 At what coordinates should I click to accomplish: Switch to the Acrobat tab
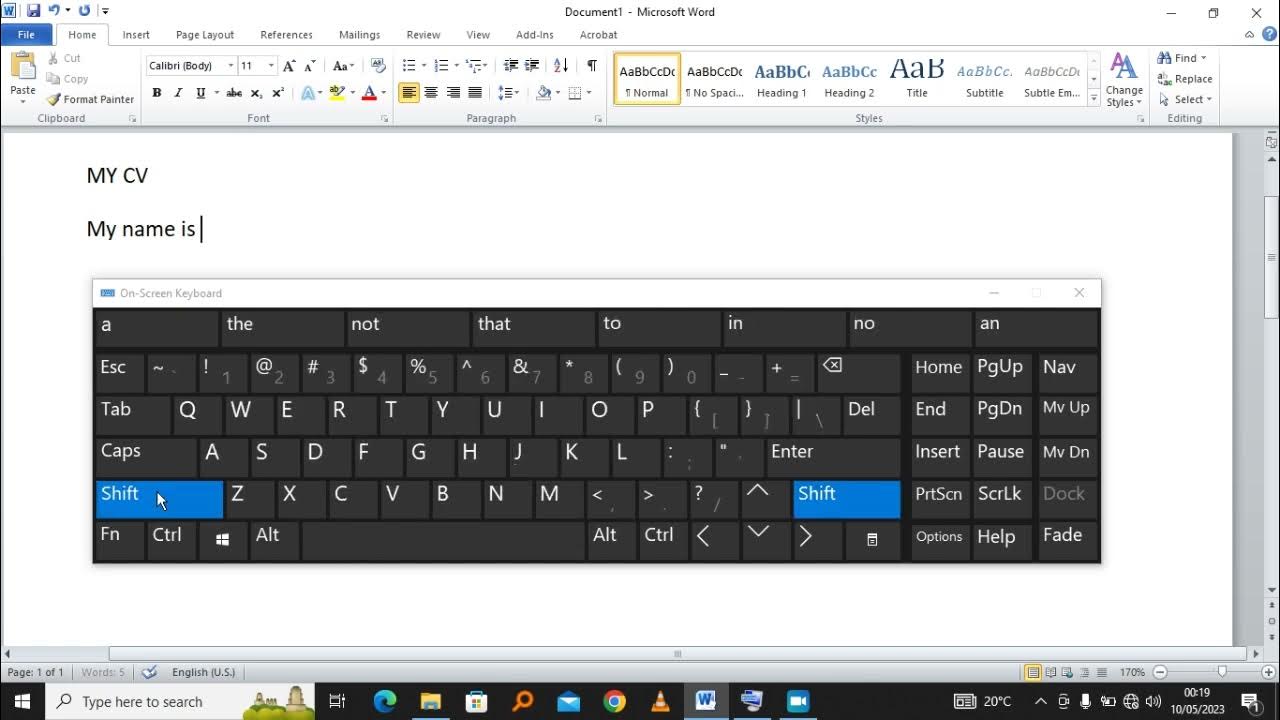(599, 35)
